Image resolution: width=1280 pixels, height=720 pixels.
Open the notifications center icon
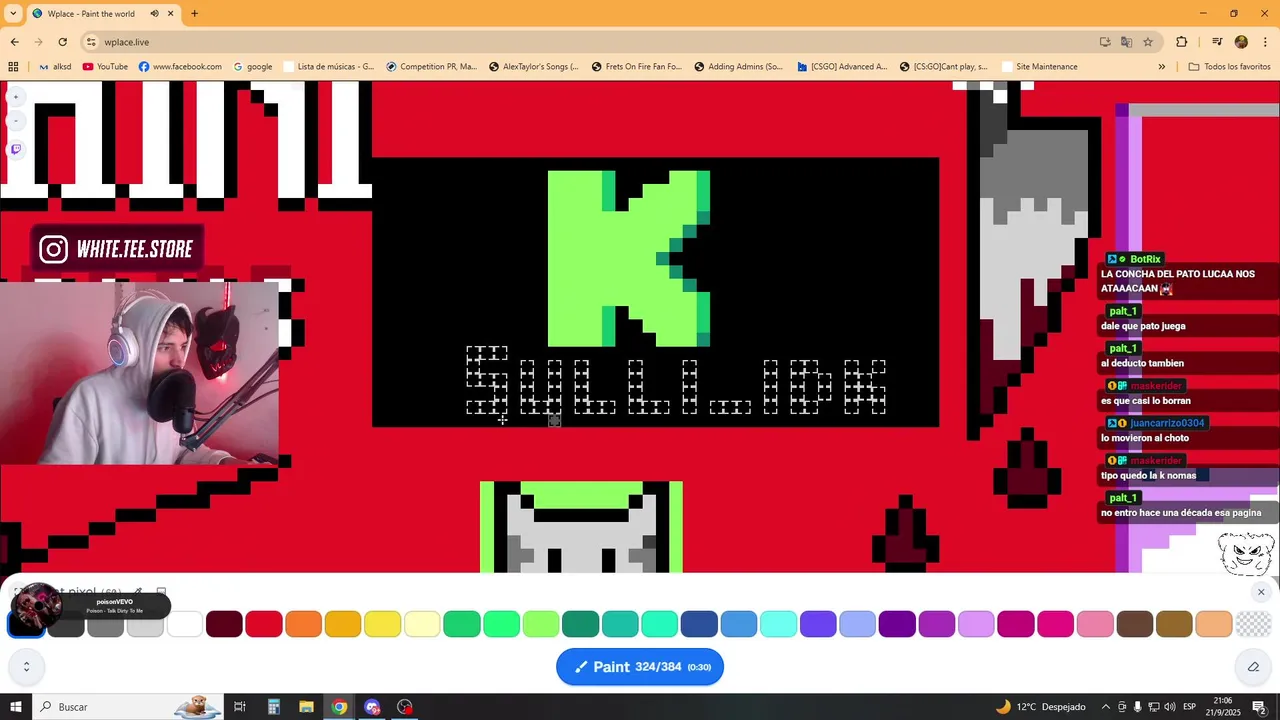(x=1259, y=707)
